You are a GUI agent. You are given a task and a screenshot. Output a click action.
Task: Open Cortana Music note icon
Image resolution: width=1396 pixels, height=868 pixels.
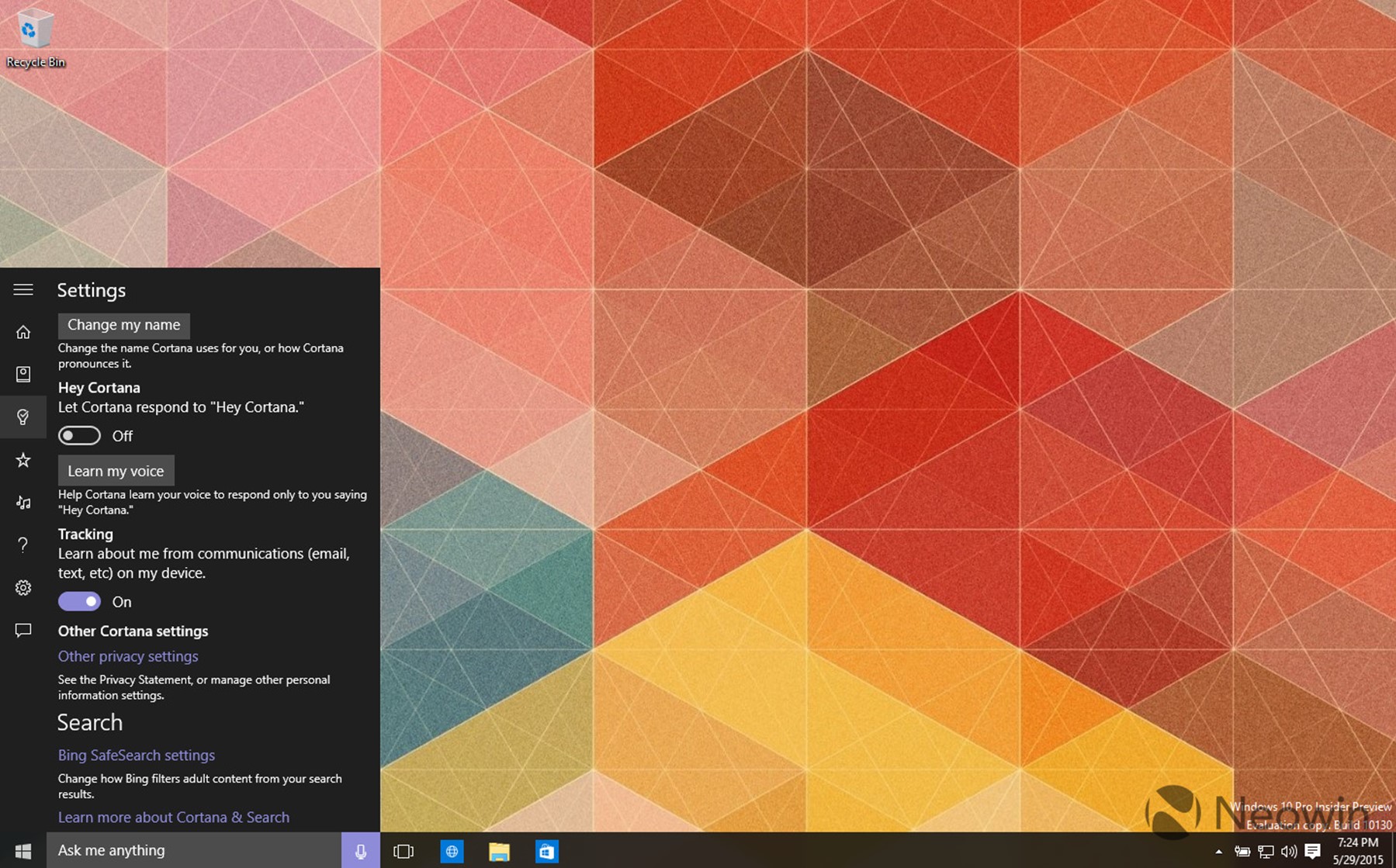[x=23, y=503]
